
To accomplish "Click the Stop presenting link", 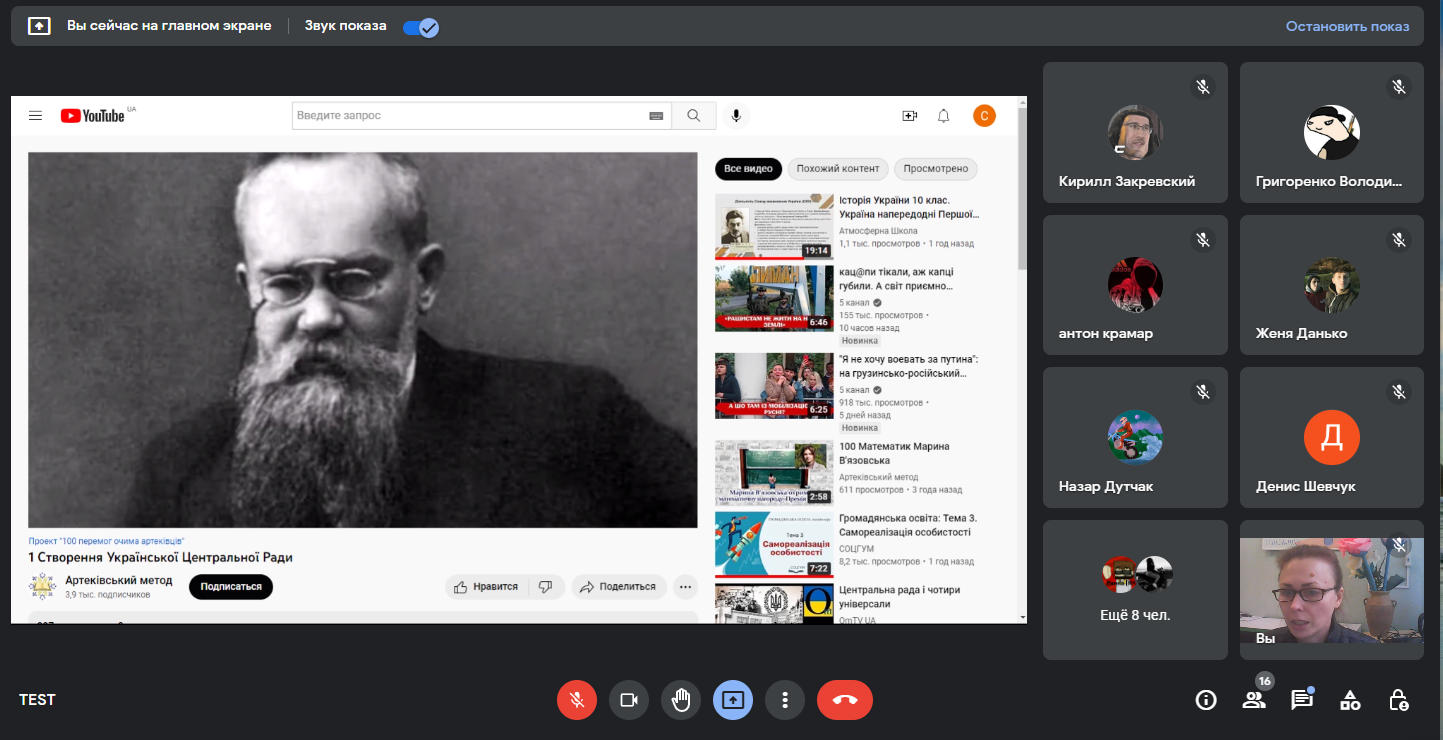I will [x=1347, y=26].
